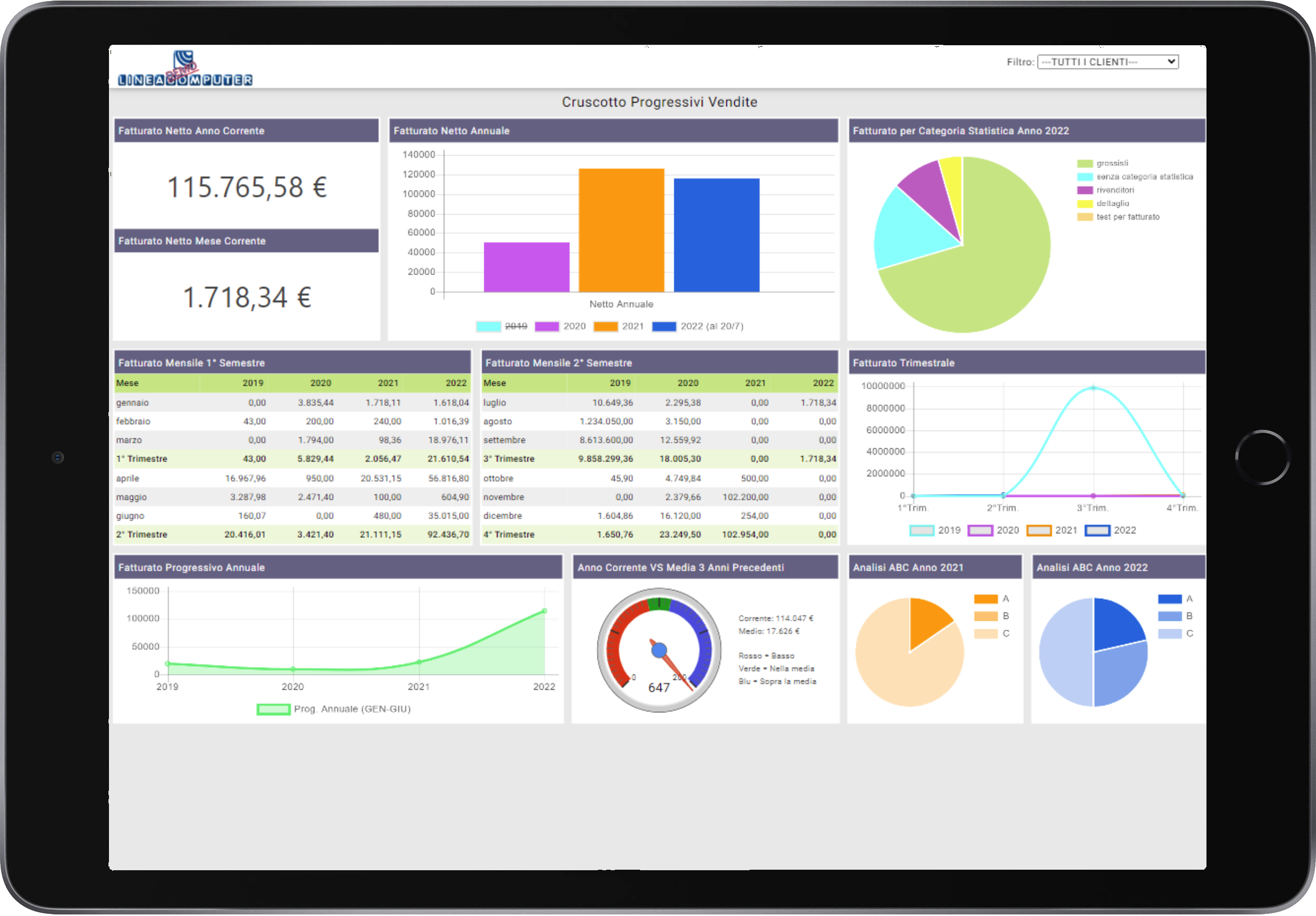The image size is (1316, 916).
Task: Click the orange 2021 bar in annual chart
Action: click(x=621, y=230)
